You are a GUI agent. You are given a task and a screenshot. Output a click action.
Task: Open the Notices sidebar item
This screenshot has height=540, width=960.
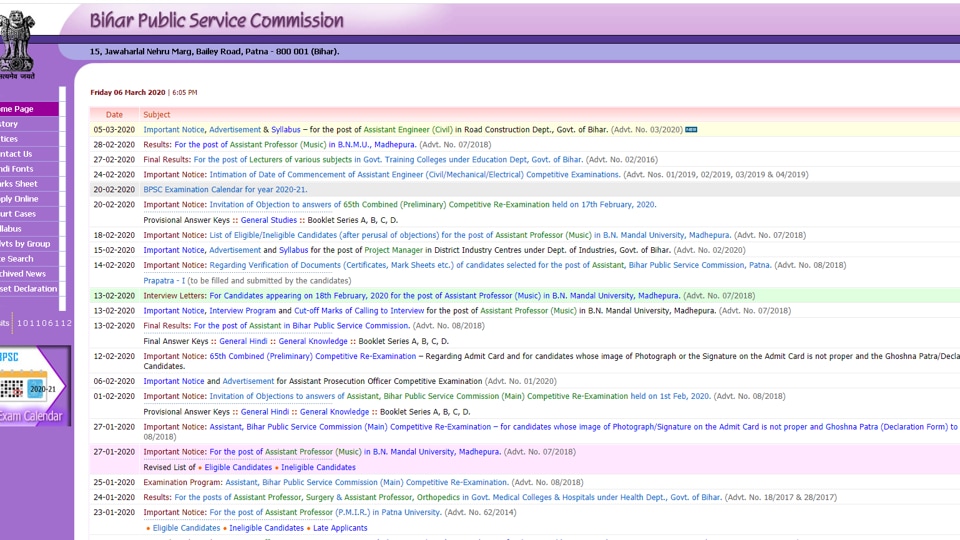(x=29, y=139)
